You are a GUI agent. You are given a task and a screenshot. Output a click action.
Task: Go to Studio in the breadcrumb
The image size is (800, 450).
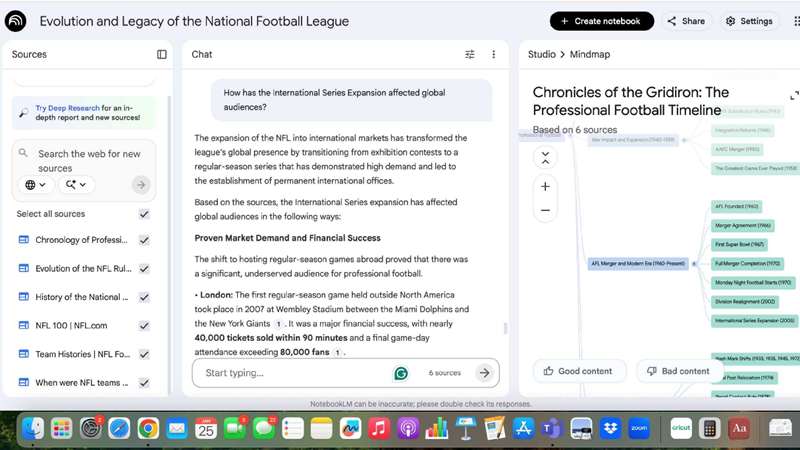pos(541,55)
